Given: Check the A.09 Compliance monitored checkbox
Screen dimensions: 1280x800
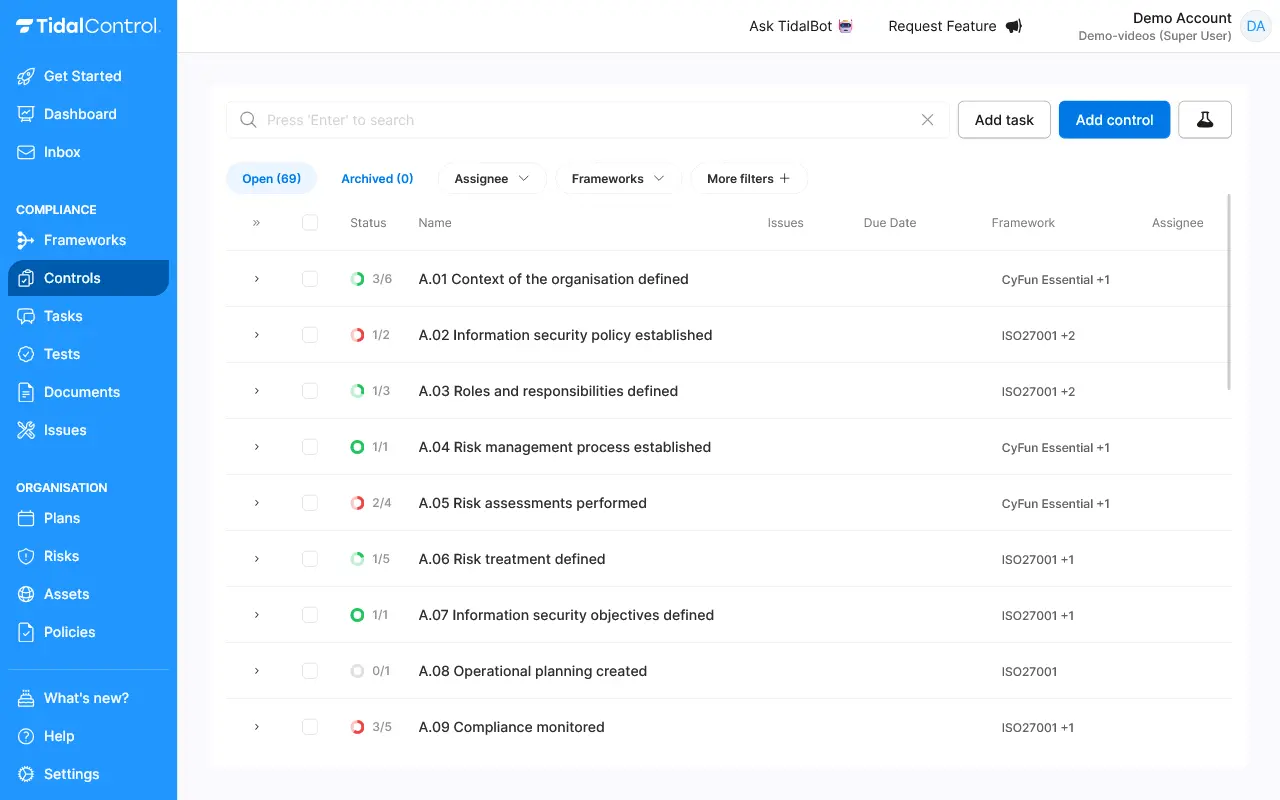Looking at the screenshot, I should tap(310, 727).
